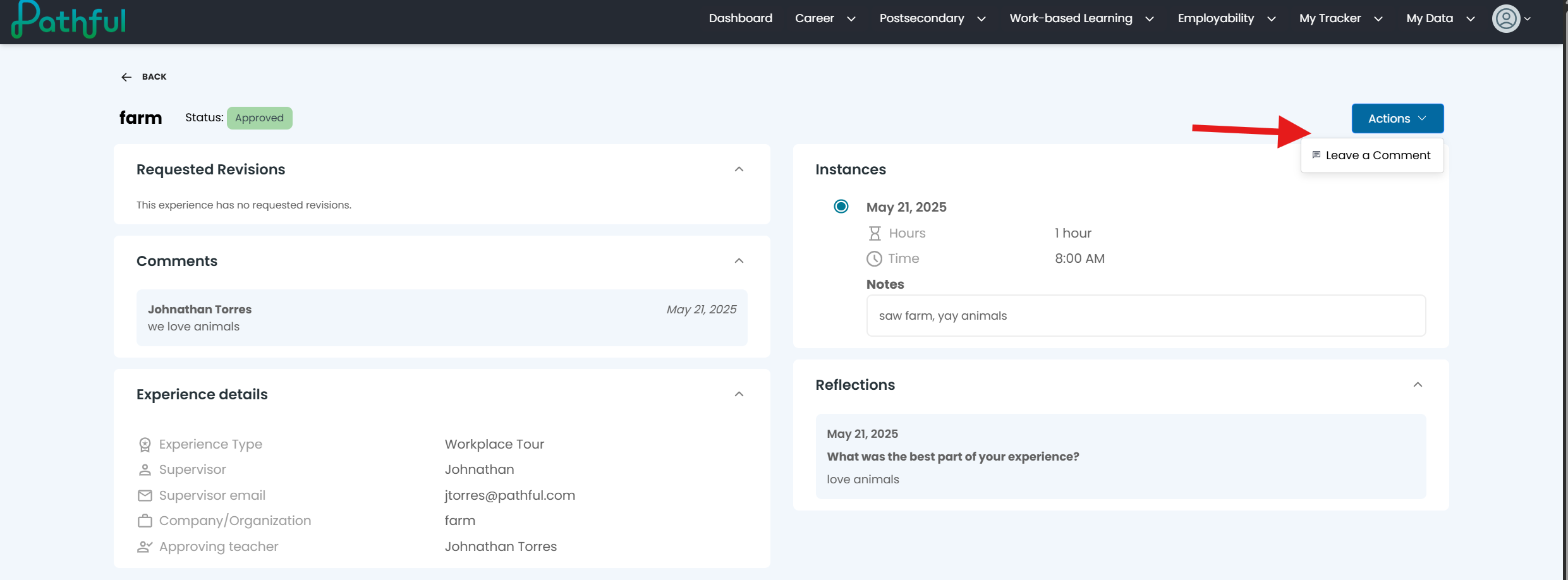Open the user profile avatar menu

click(1506, 18)
